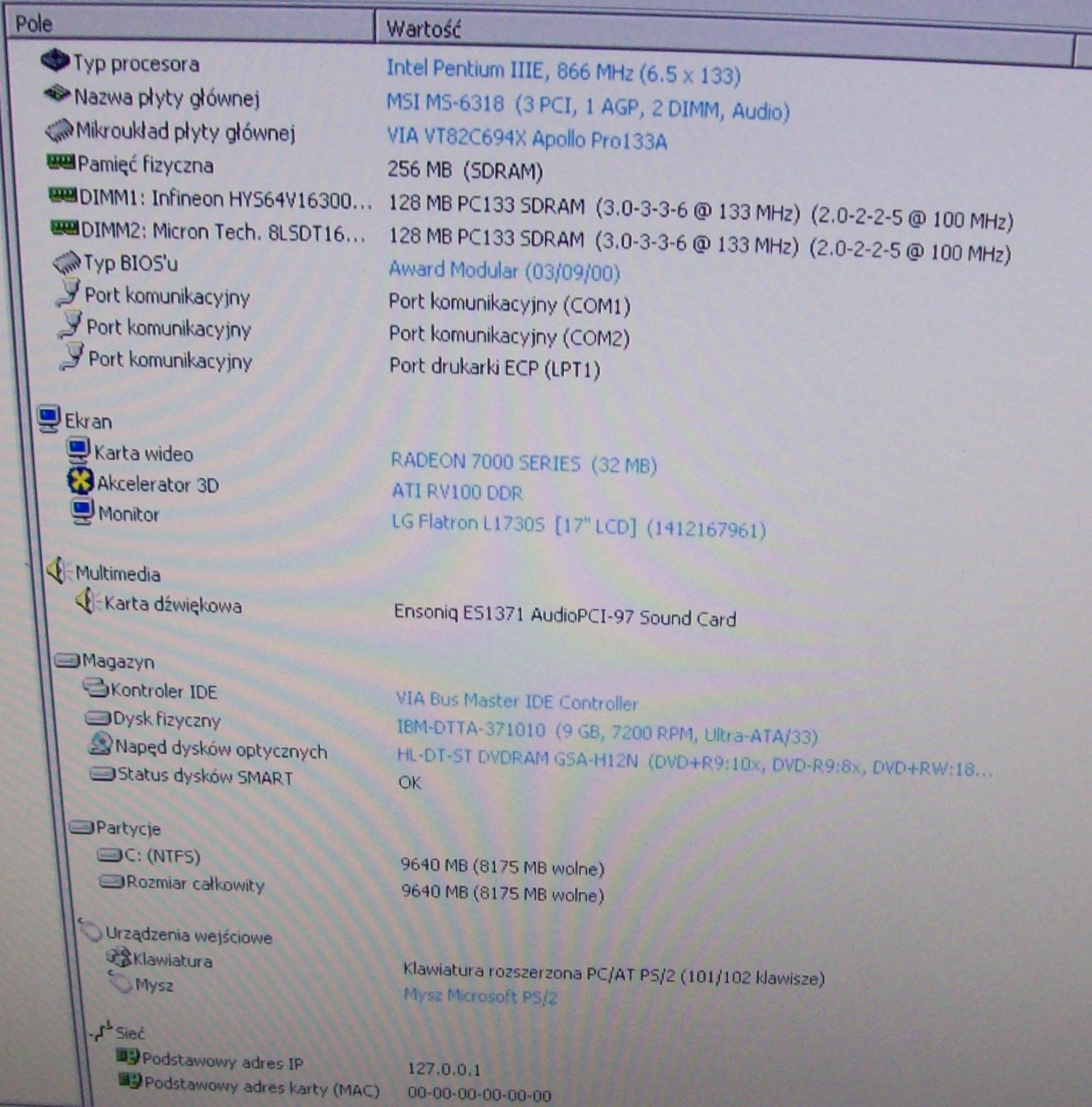Click the processor icon next to Typ procesora
Image resolution: width=1092 pixels, height=1107 pixels.
coord(55,61)
